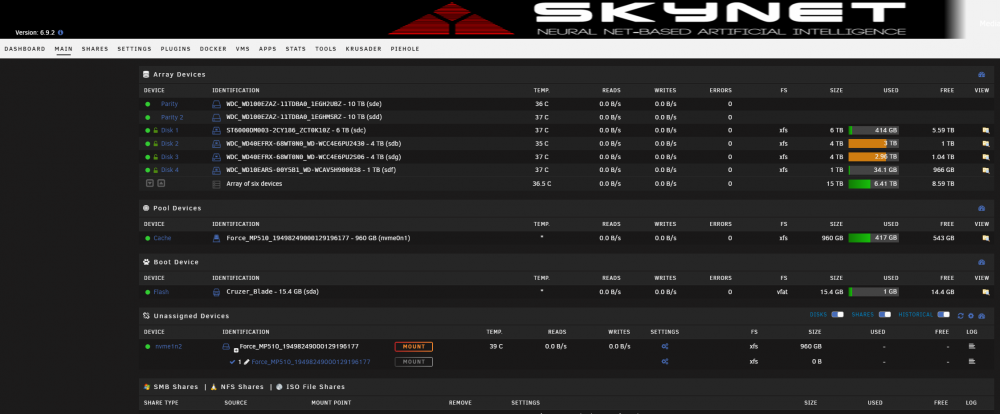
Task: Click the Cache drive identification icon
Action: click(216, 238)
